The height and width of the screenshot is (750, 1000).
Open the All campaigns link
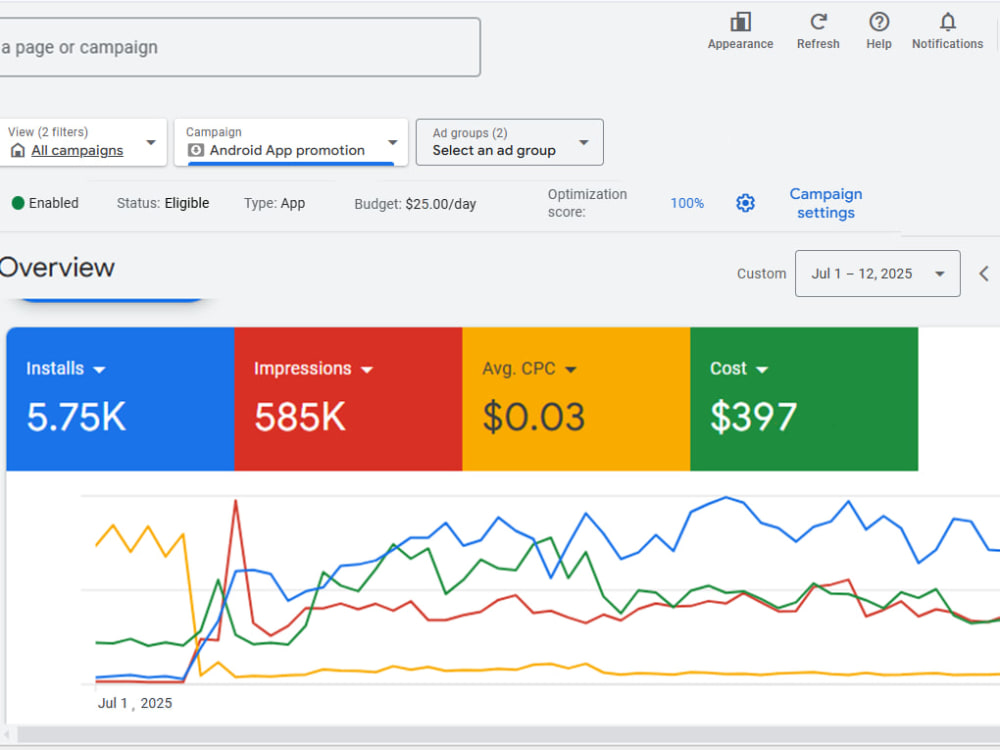pos(77,151)
